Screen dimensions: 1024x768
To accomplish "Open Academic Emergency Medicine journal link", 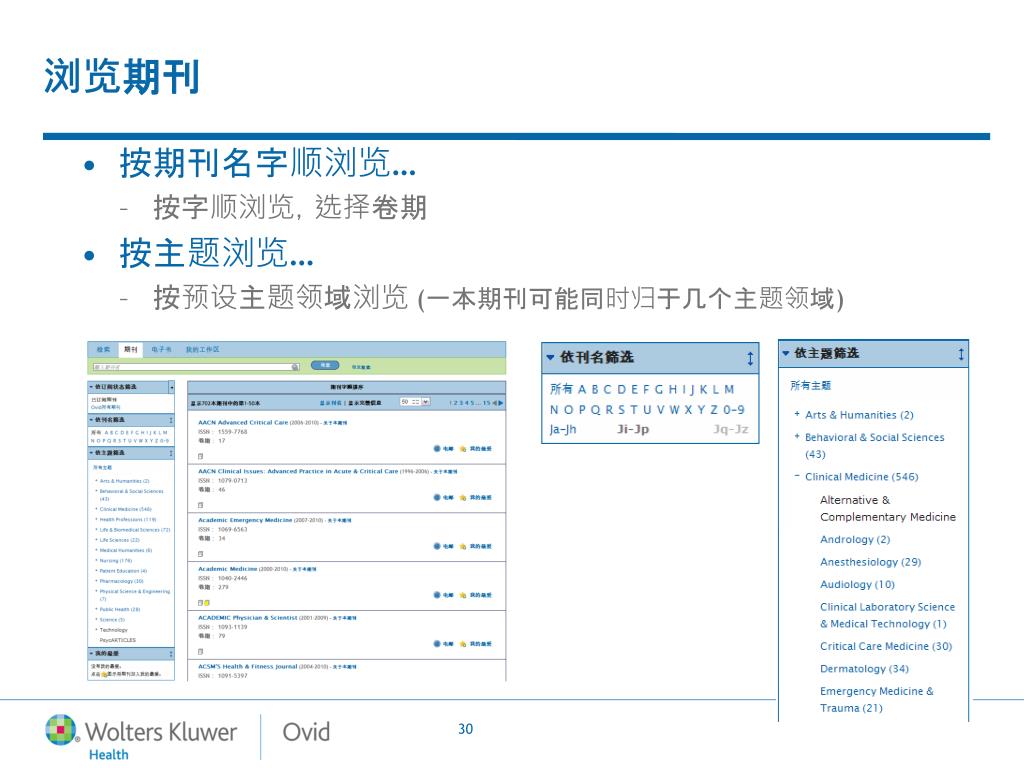I will (245, 520).
